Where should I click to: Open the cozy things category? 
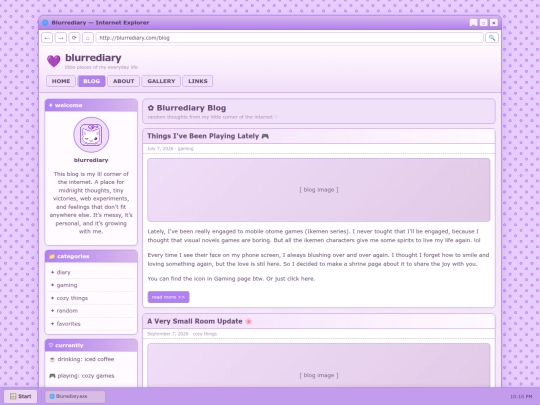[72, 298]
